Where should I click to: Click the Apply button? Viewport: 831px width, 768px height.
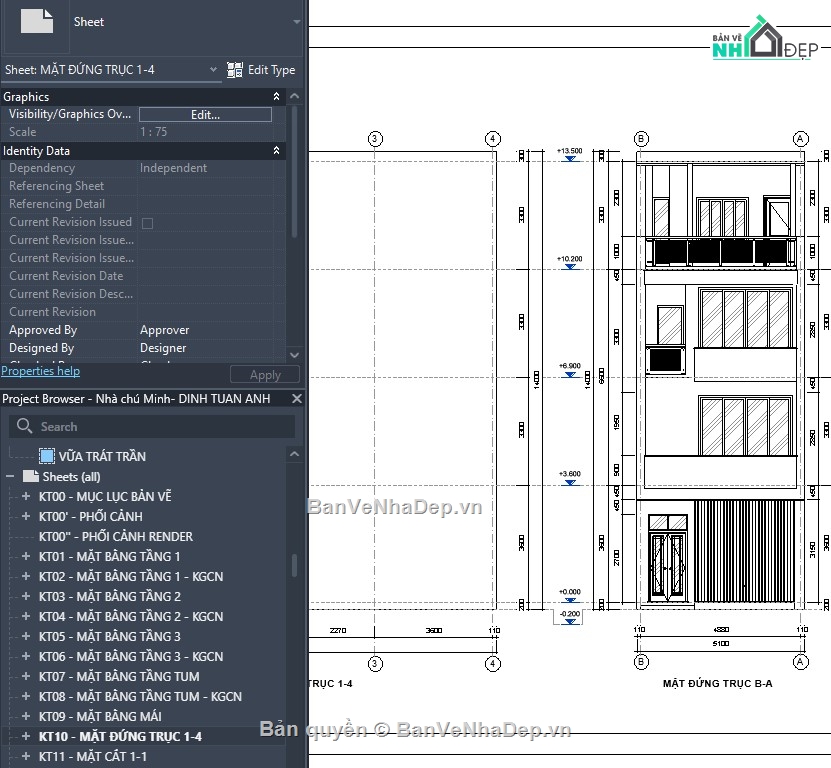click(265, 375)
